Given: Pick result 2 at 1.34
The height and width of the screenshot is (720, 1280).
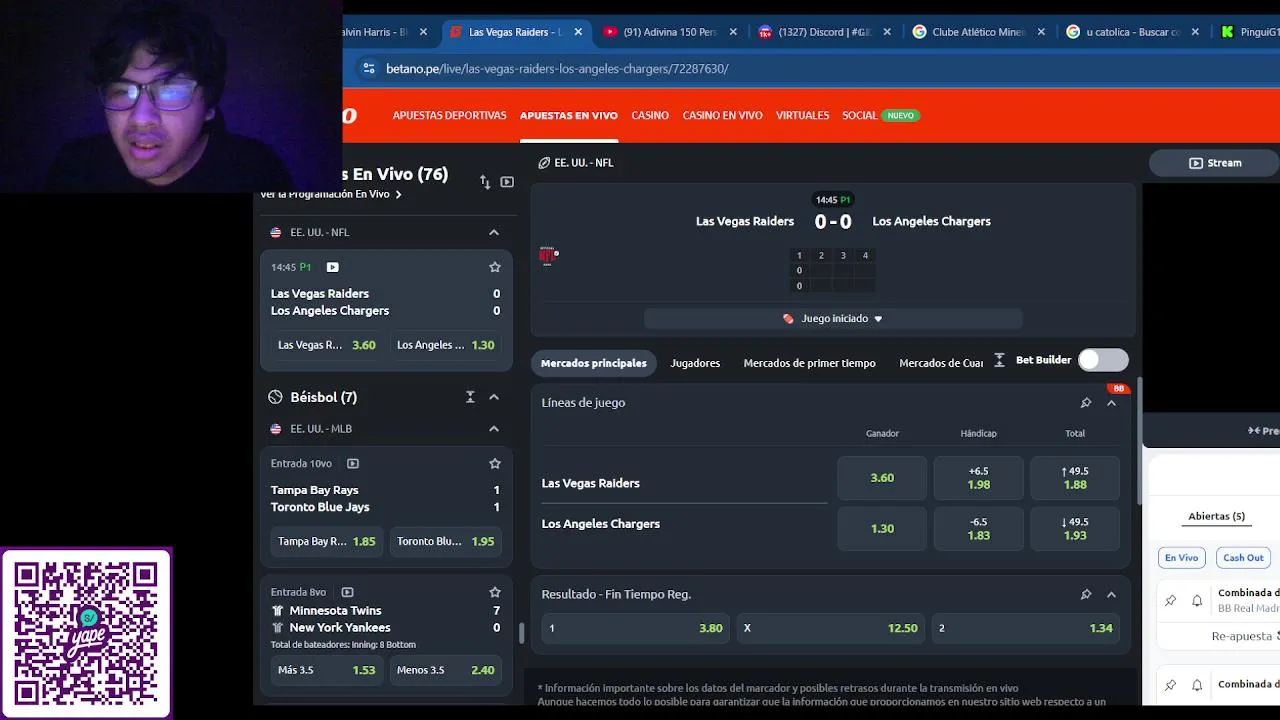Looking at the screenshot, I should tap(1025, 628).
